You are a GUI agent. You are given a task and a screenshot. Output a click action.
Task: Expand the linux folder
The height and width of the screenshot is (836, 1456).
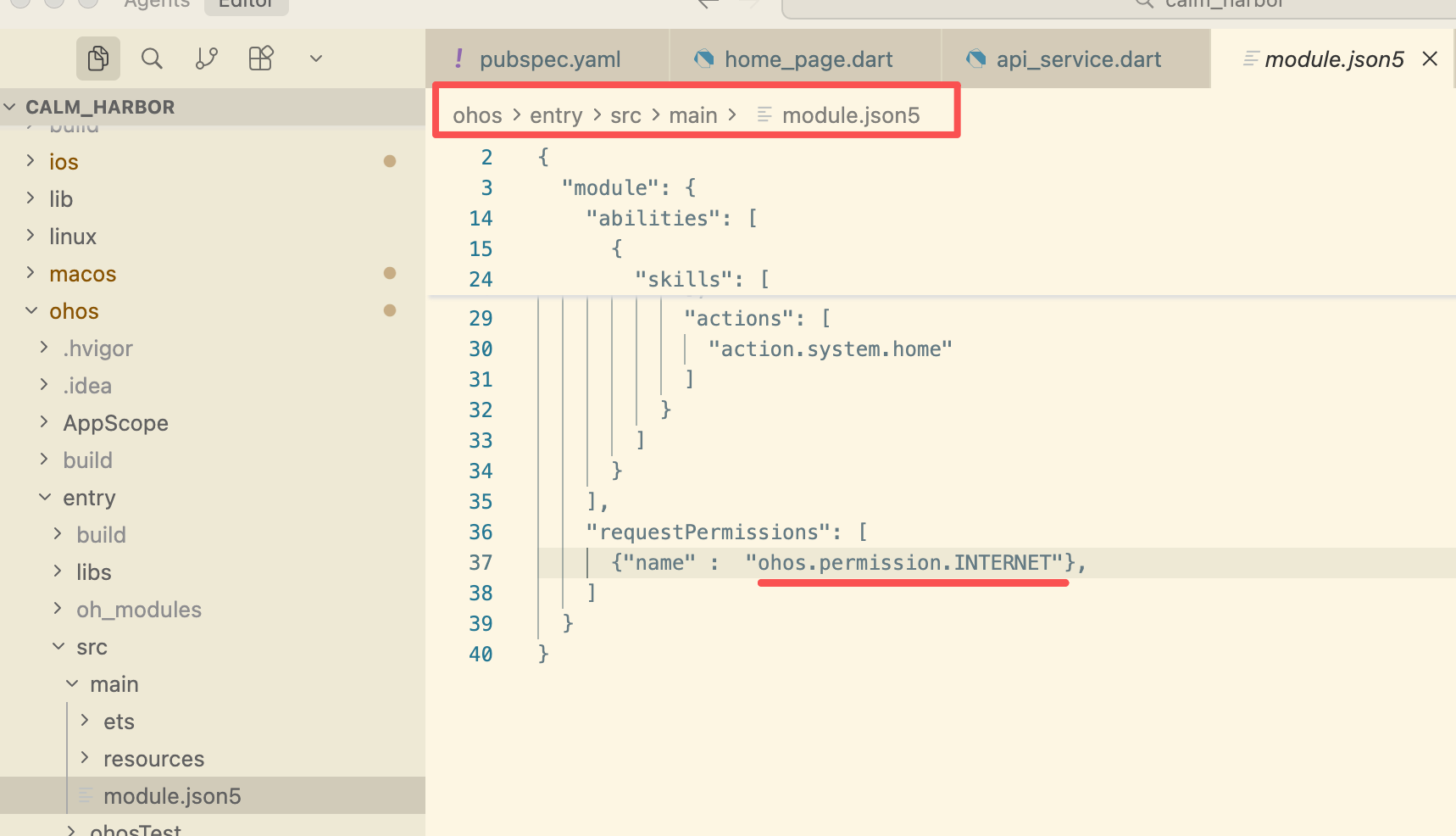pyautogui.click(x=213, y=236)
